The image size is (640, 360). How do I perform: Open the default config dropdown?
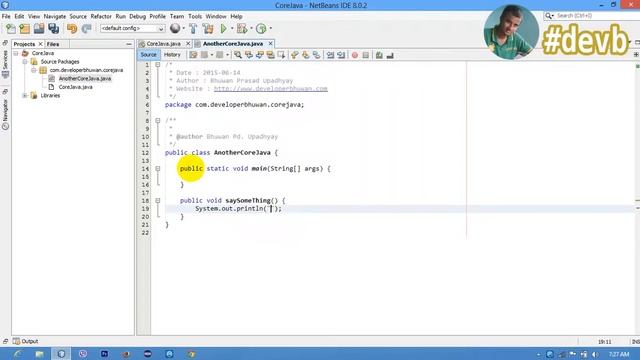click(133, 29)
